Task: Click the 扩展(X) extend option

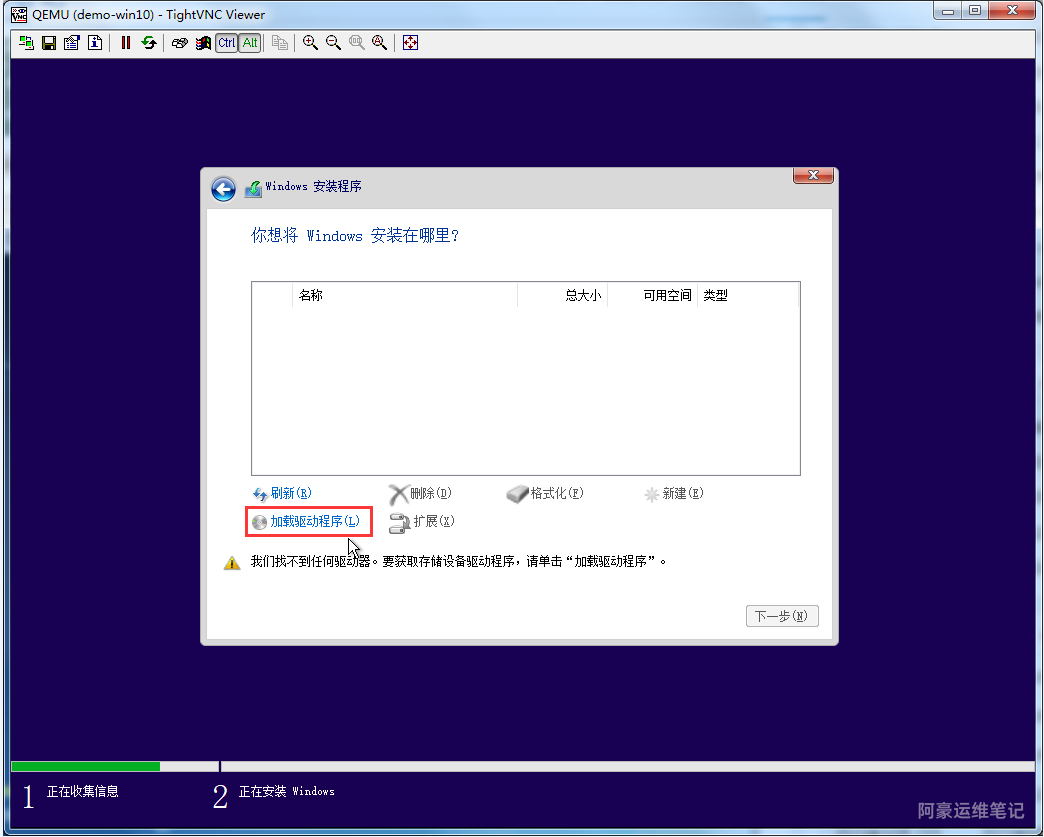Action: click(x=421, y=522)
